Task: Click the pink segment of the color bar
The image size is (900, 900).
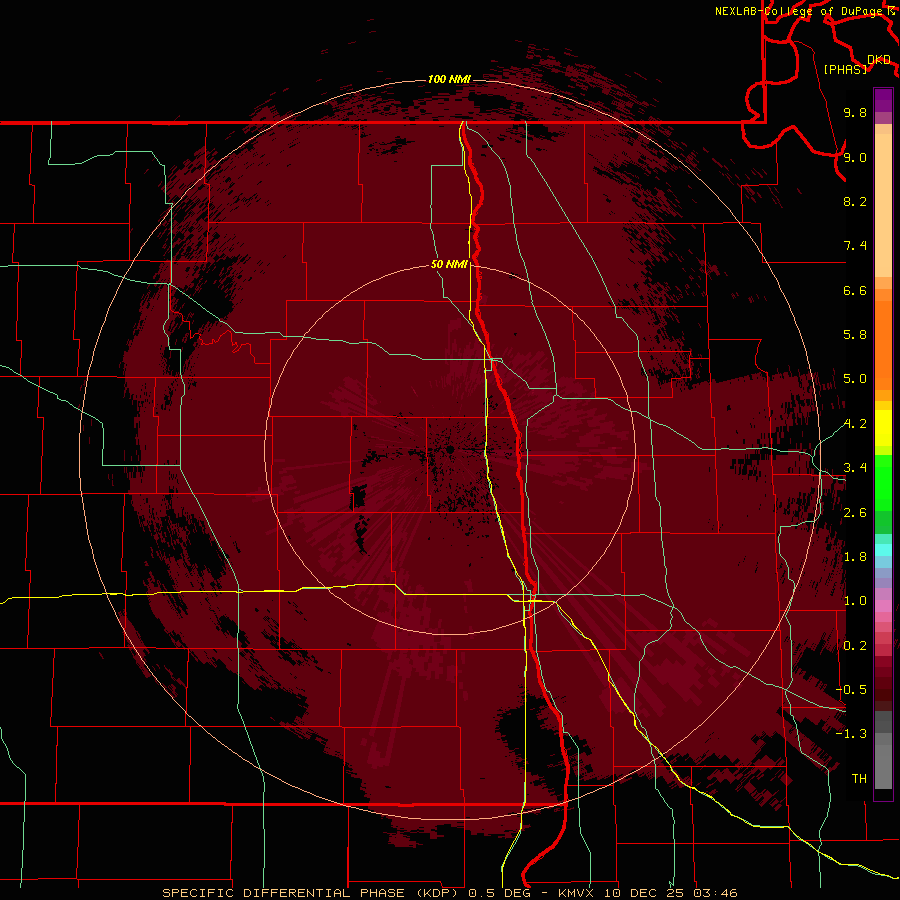Action: pyautogui.click(x=883, y=606)
